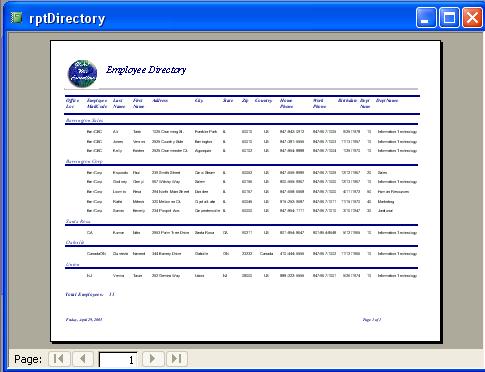Screen dimensions: 485x372
Task: Click the Home Phone column header
Action: (286, 103)
